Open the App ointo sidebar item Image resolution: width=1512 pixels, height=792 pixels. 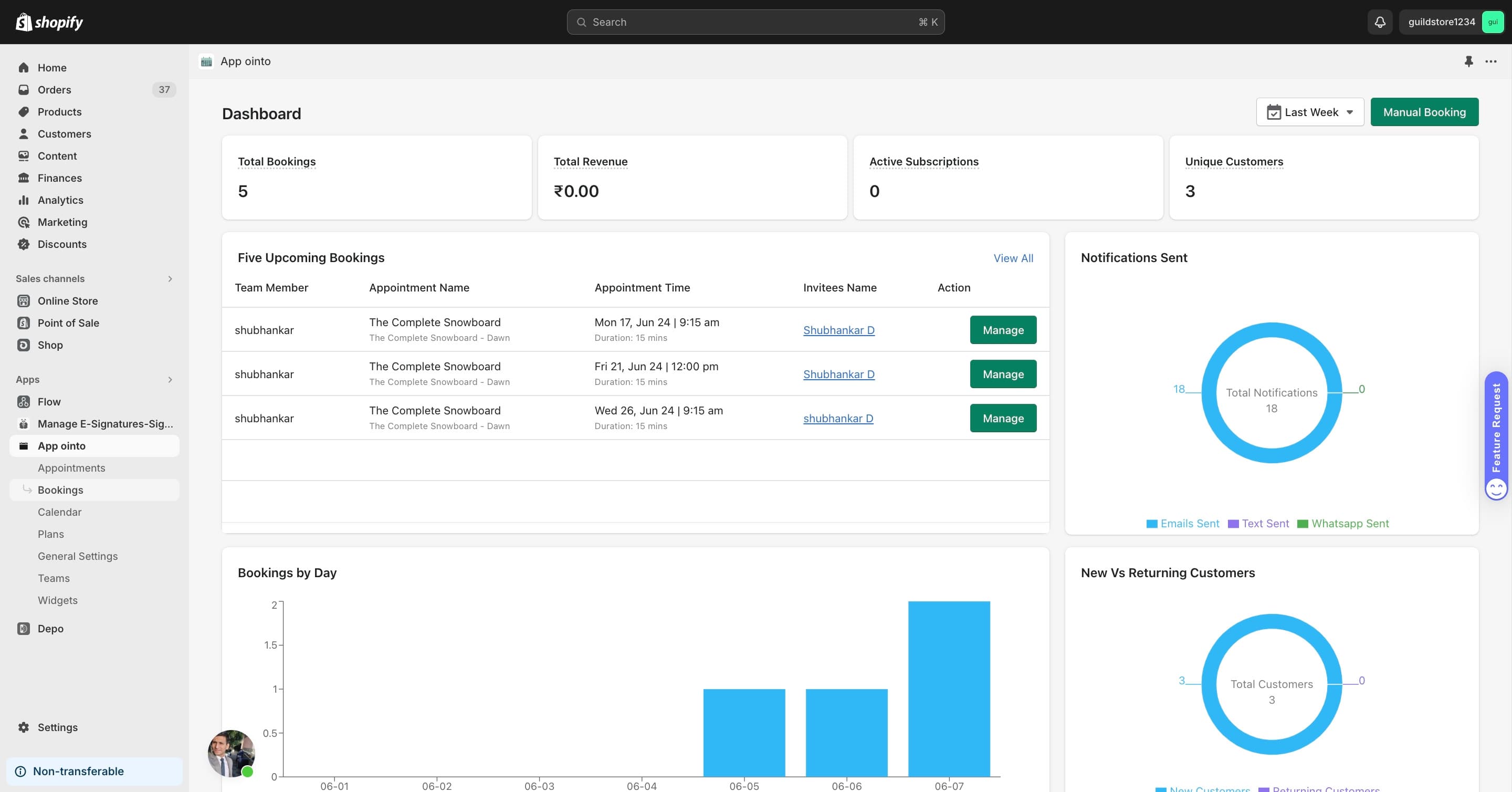click(x=94, y=446)
